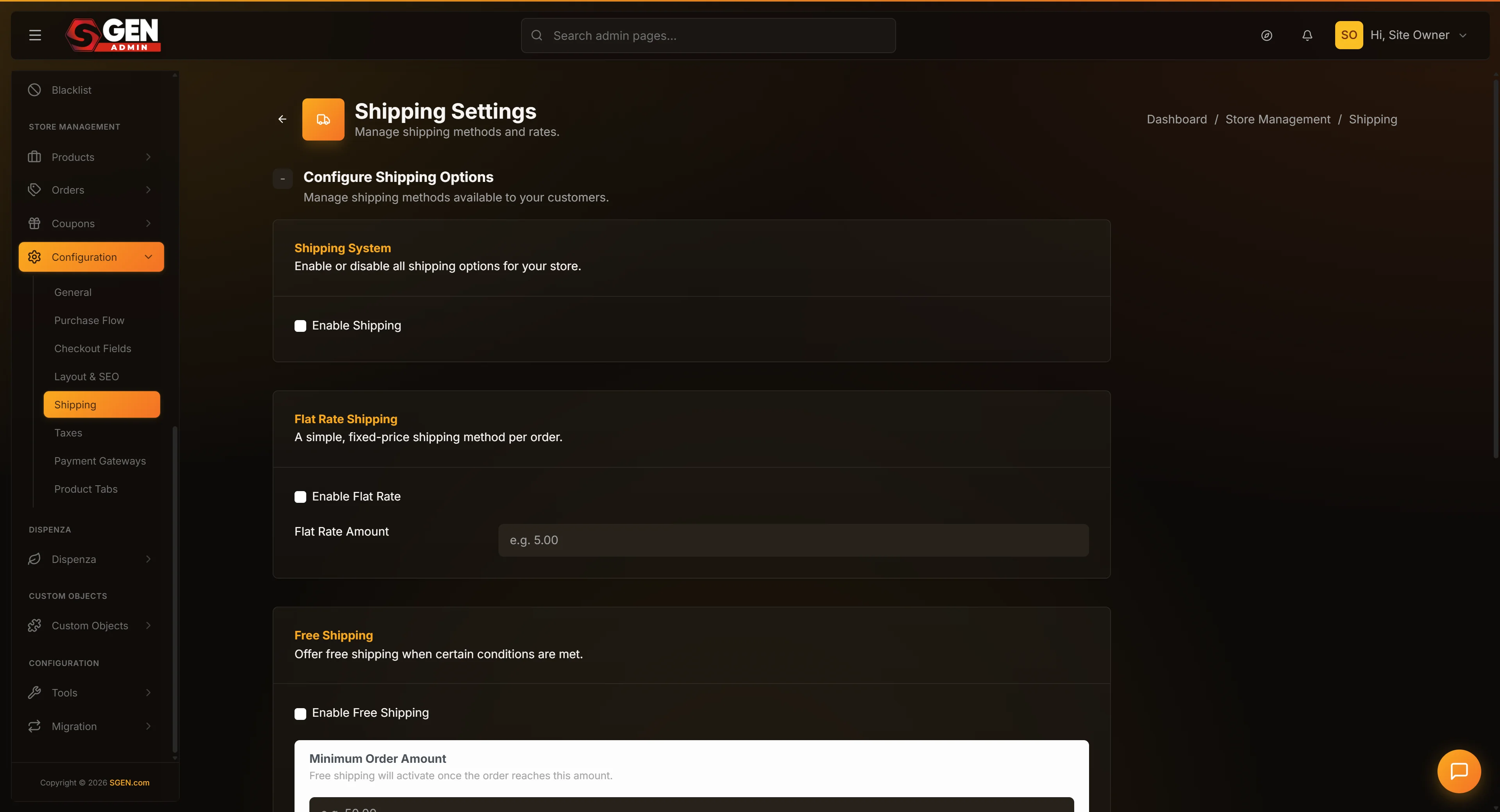Click the Free Shipping heading

pyautogui.click(x=333, y=636)
